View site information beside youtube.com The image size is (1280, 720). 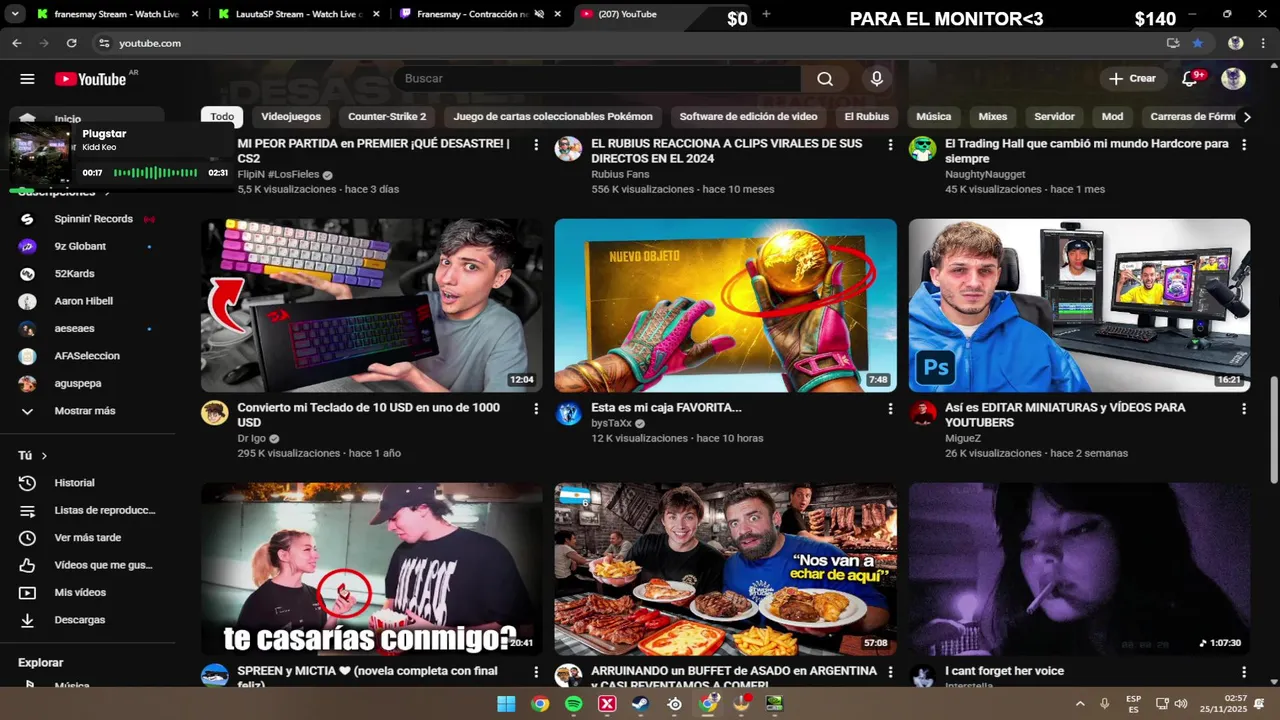pos(103,43)
